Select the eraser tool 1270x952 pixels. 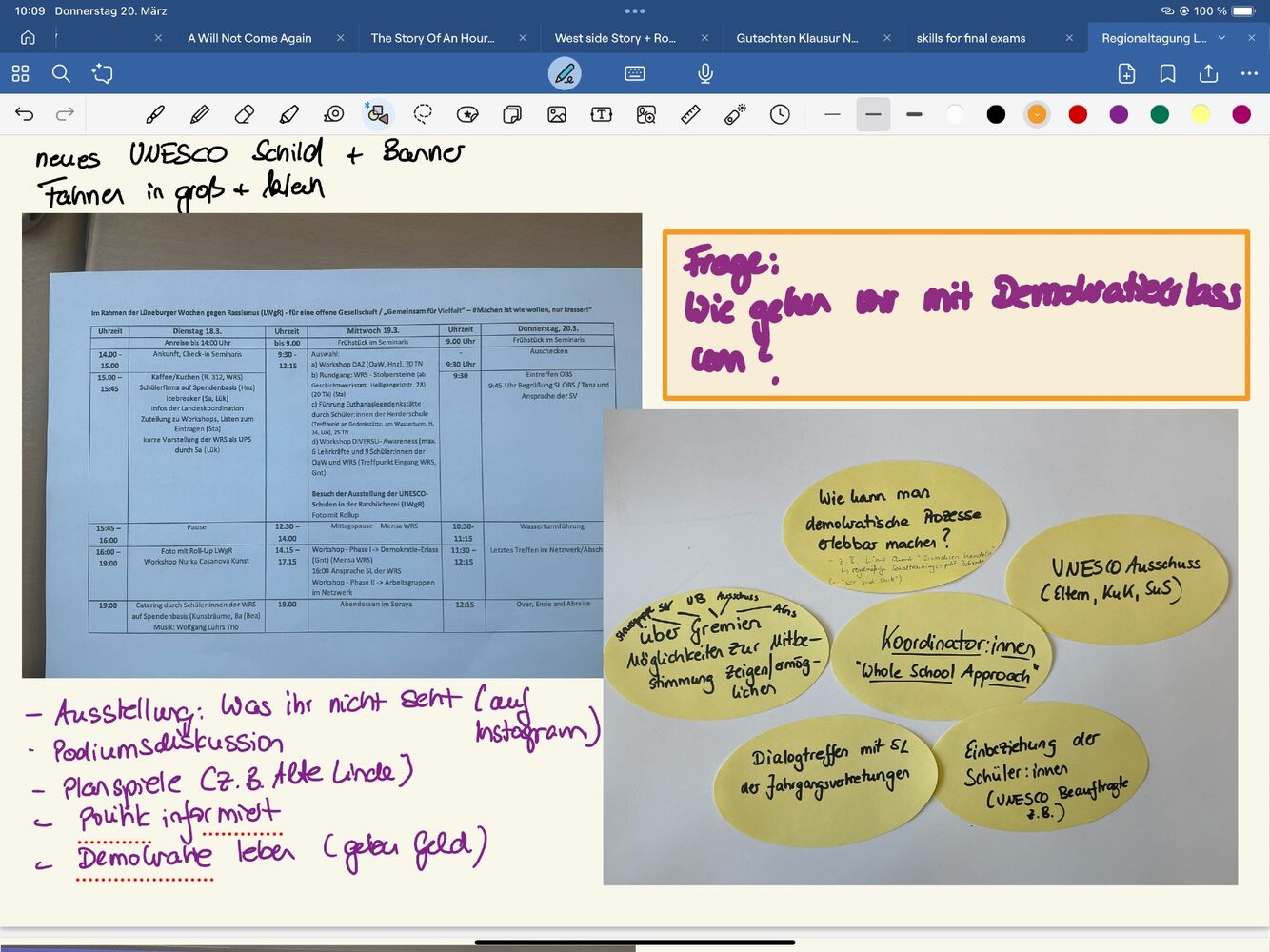pyautogui.click(x=245, y=114)
